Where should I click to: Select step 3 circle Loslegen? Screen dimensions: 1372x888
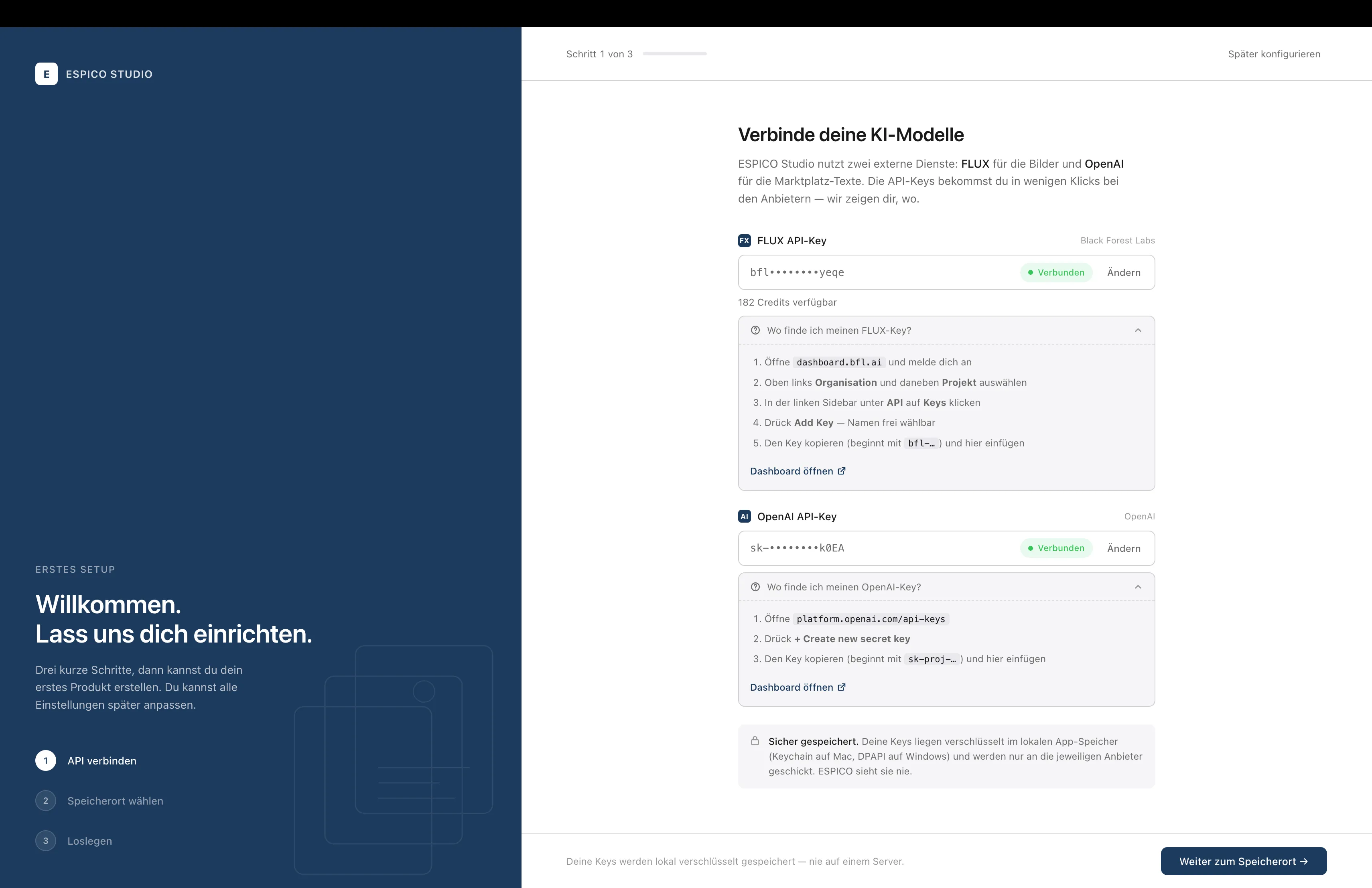(x=46, y=841)
